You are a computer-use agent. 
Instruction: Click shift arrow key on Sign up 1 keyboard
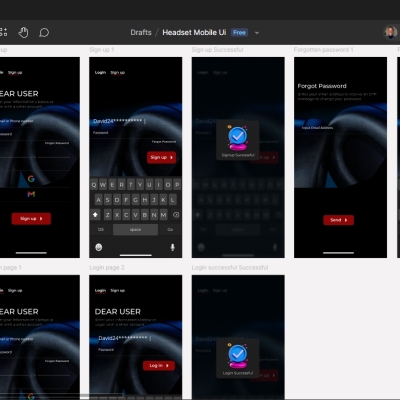point(95,215)
